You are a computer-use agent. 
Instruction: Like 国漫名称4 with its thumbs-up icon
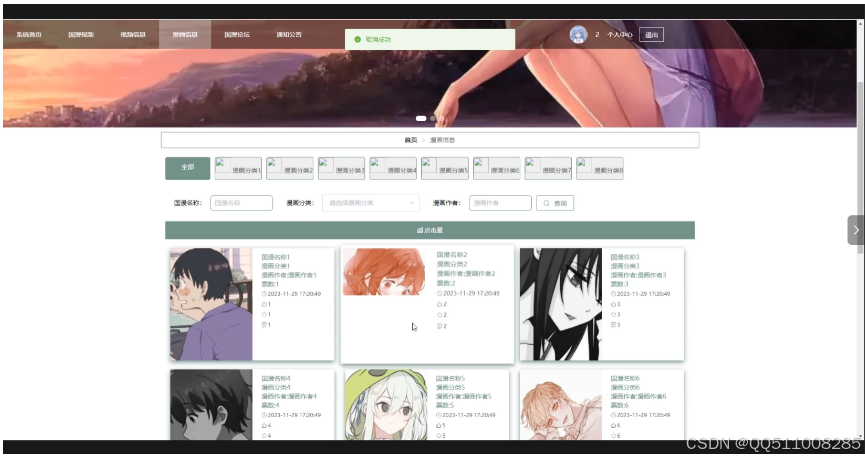coord(264,426)
